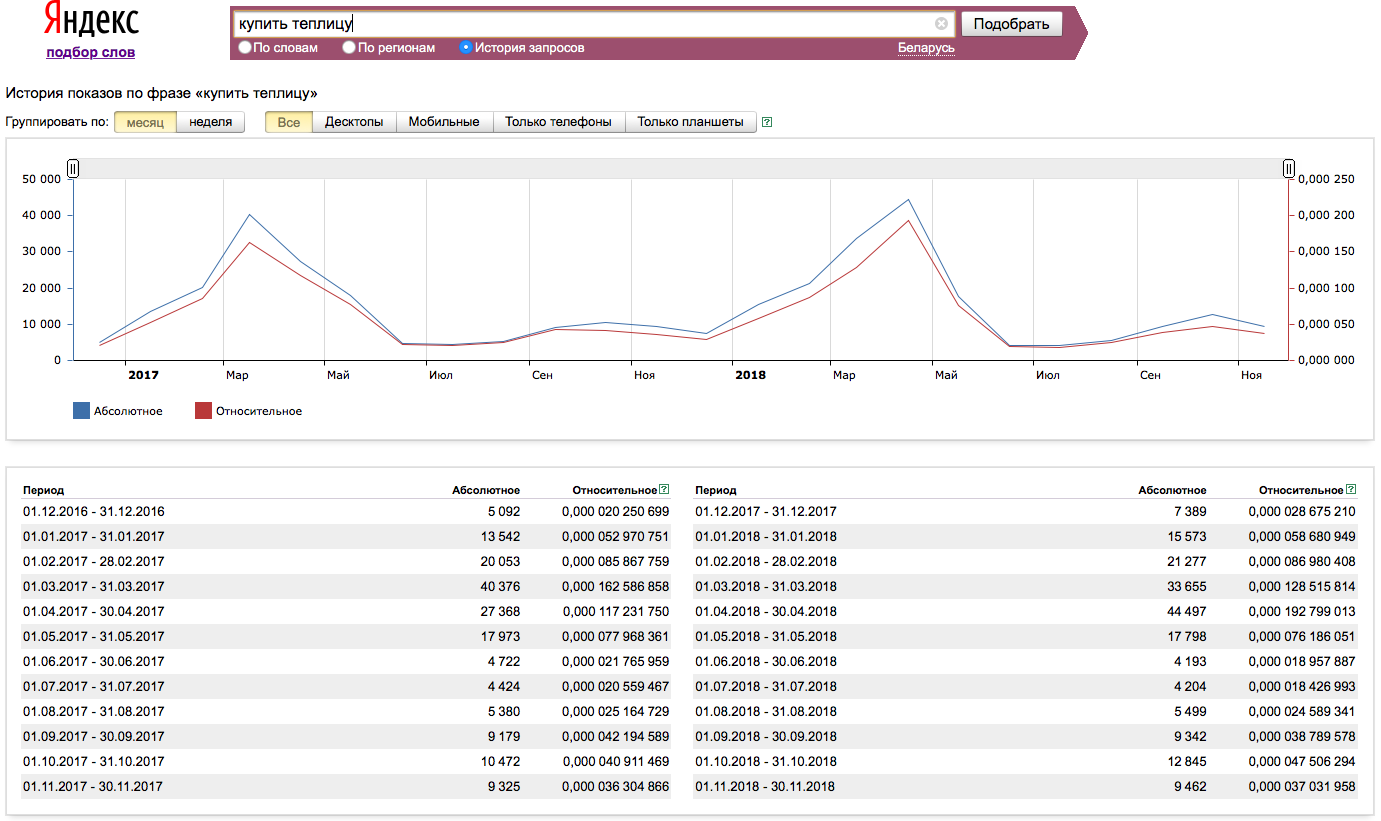This screenshot has width=1381, height=821.
Task: Click the left chart range slider handle
Action: point(73,168)
